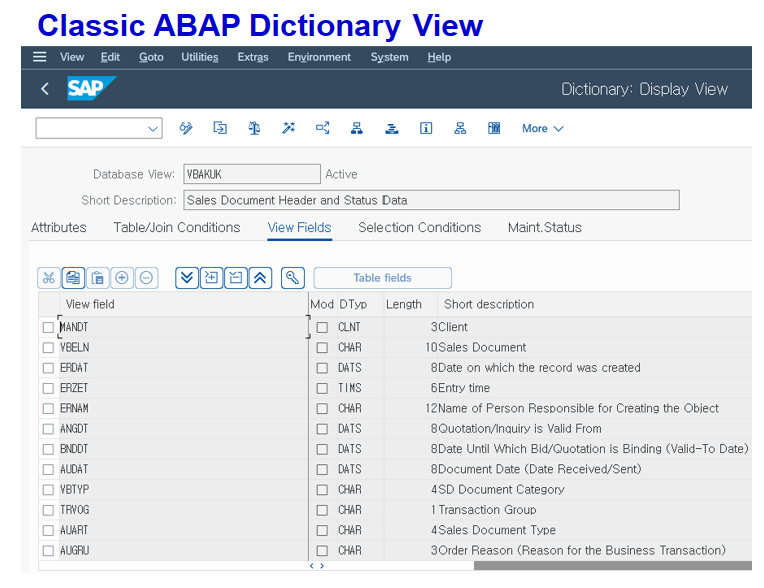This screenshot has height=588, width=764.
Task: Click the 'Length' column header
Action: coord(403,304)
